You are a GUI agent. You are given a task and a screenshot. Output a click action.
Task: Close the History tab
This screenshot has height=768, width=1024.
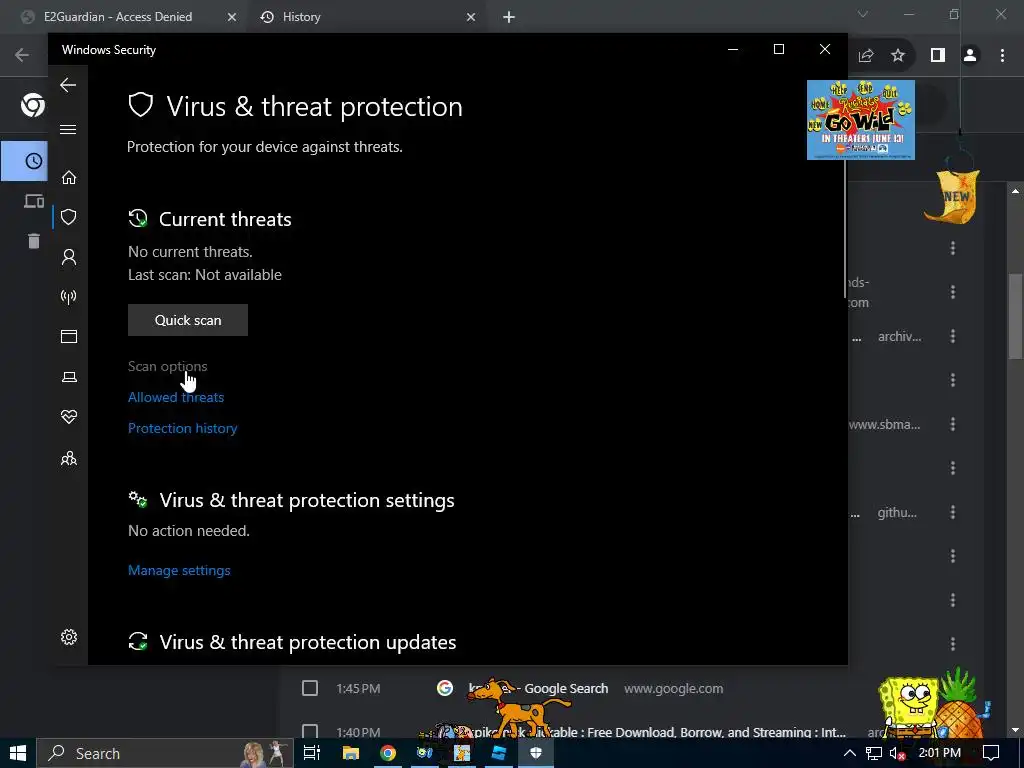(x=471, y=17)
